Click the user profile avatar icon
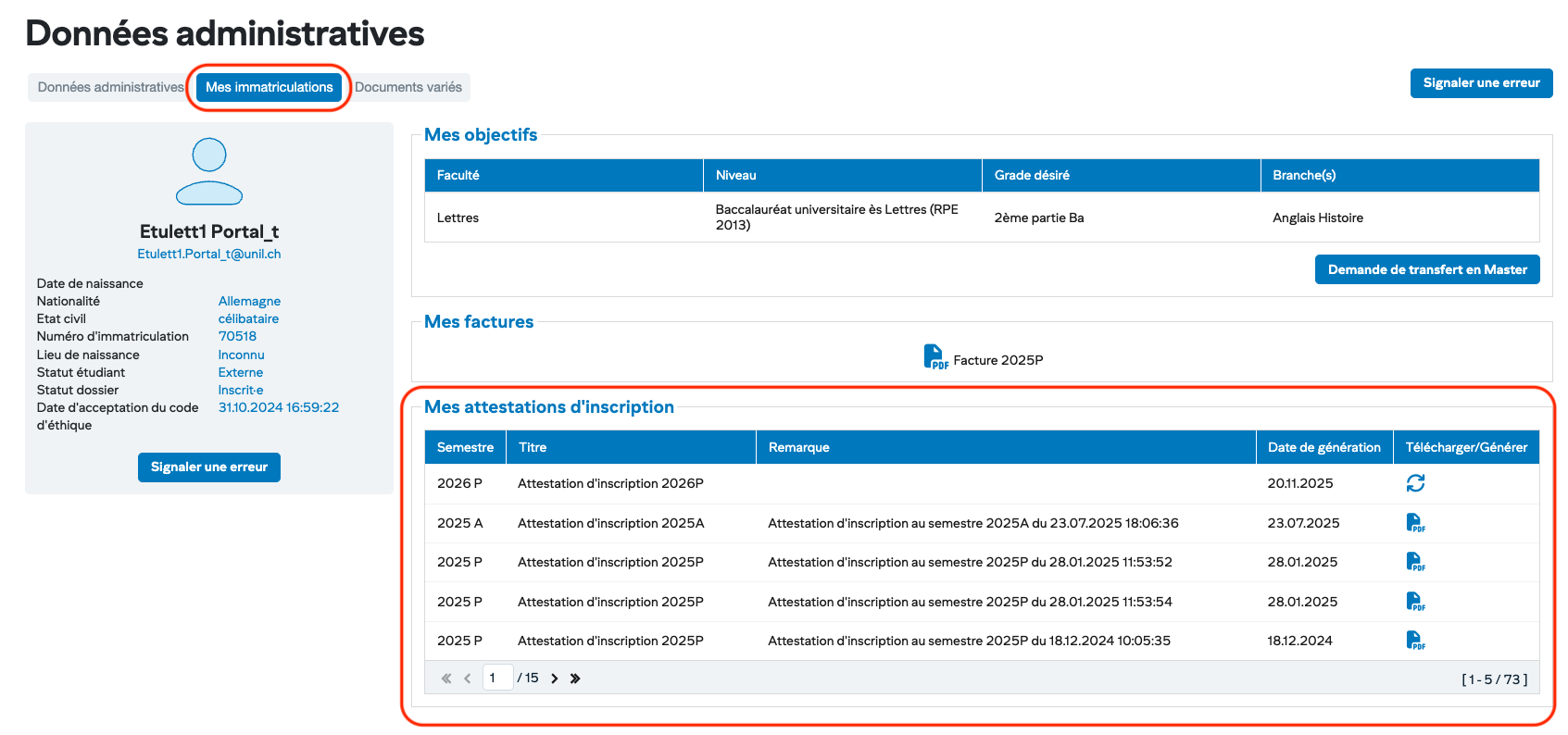Viewport: 1568px width, 735px height. click(209, 171)
